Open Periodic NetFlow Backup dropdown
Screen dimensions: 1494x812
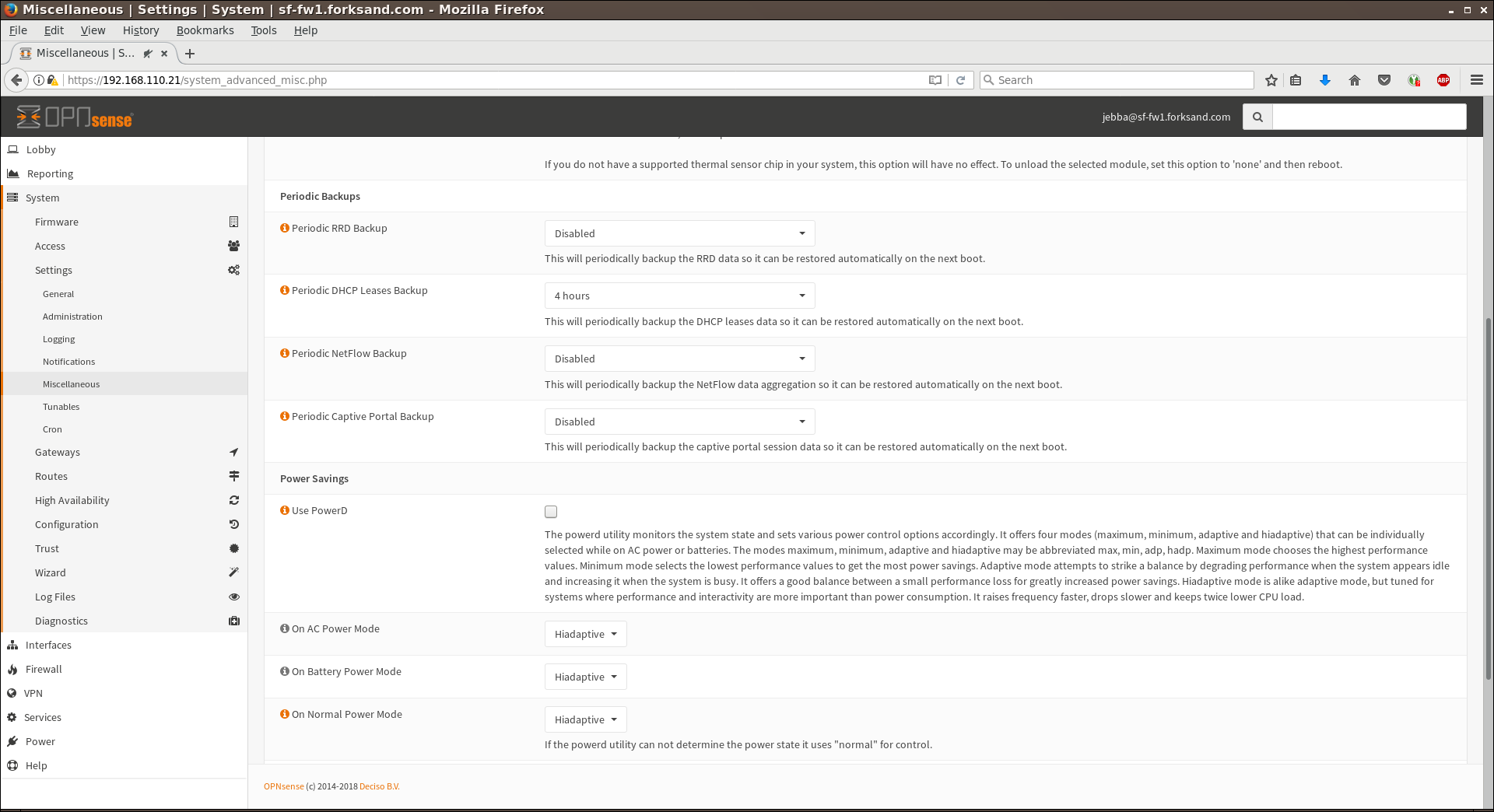point(679,359)
